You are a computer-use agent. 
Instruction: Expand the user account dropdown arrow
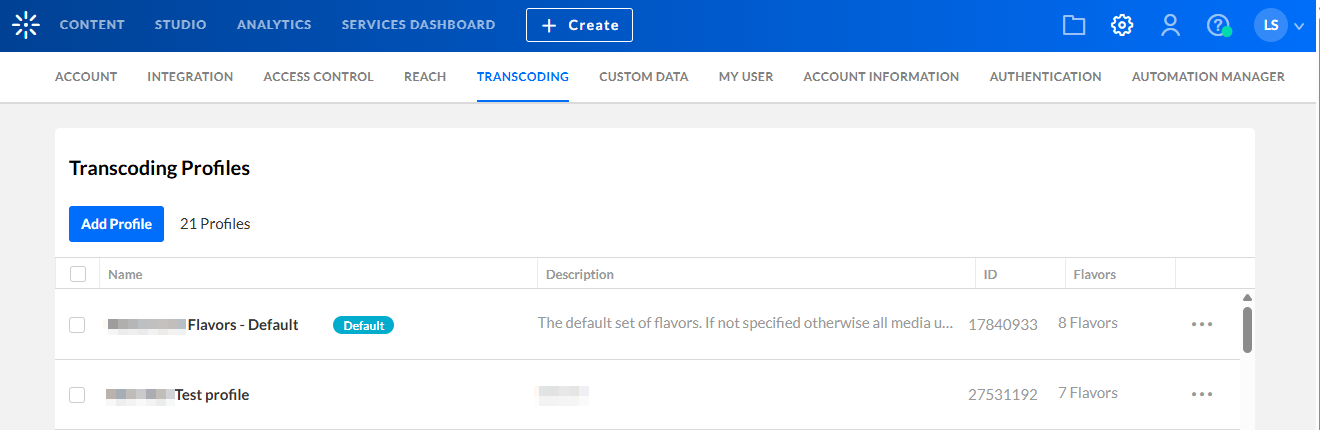(1299, 26)
